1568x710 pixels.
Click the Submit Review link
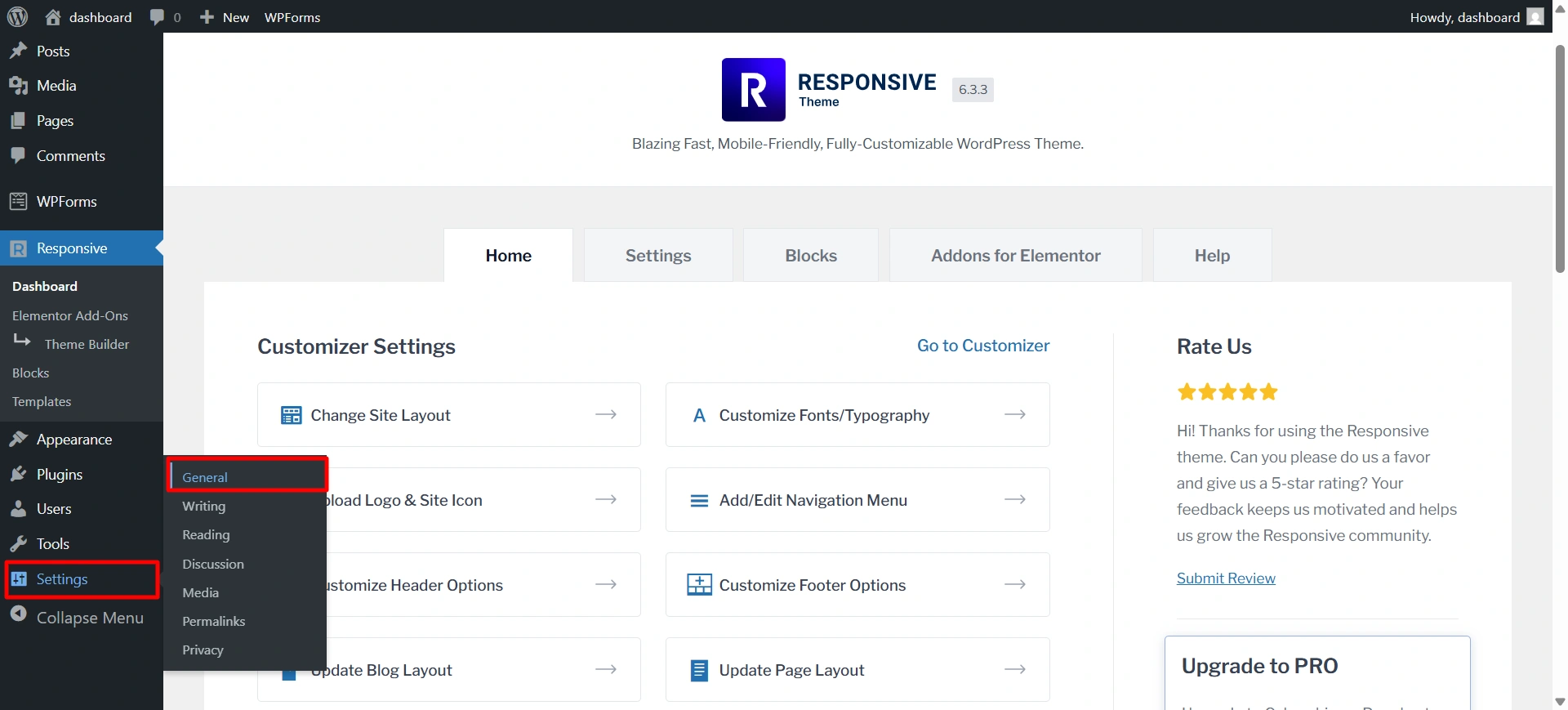coord(1226,578)
